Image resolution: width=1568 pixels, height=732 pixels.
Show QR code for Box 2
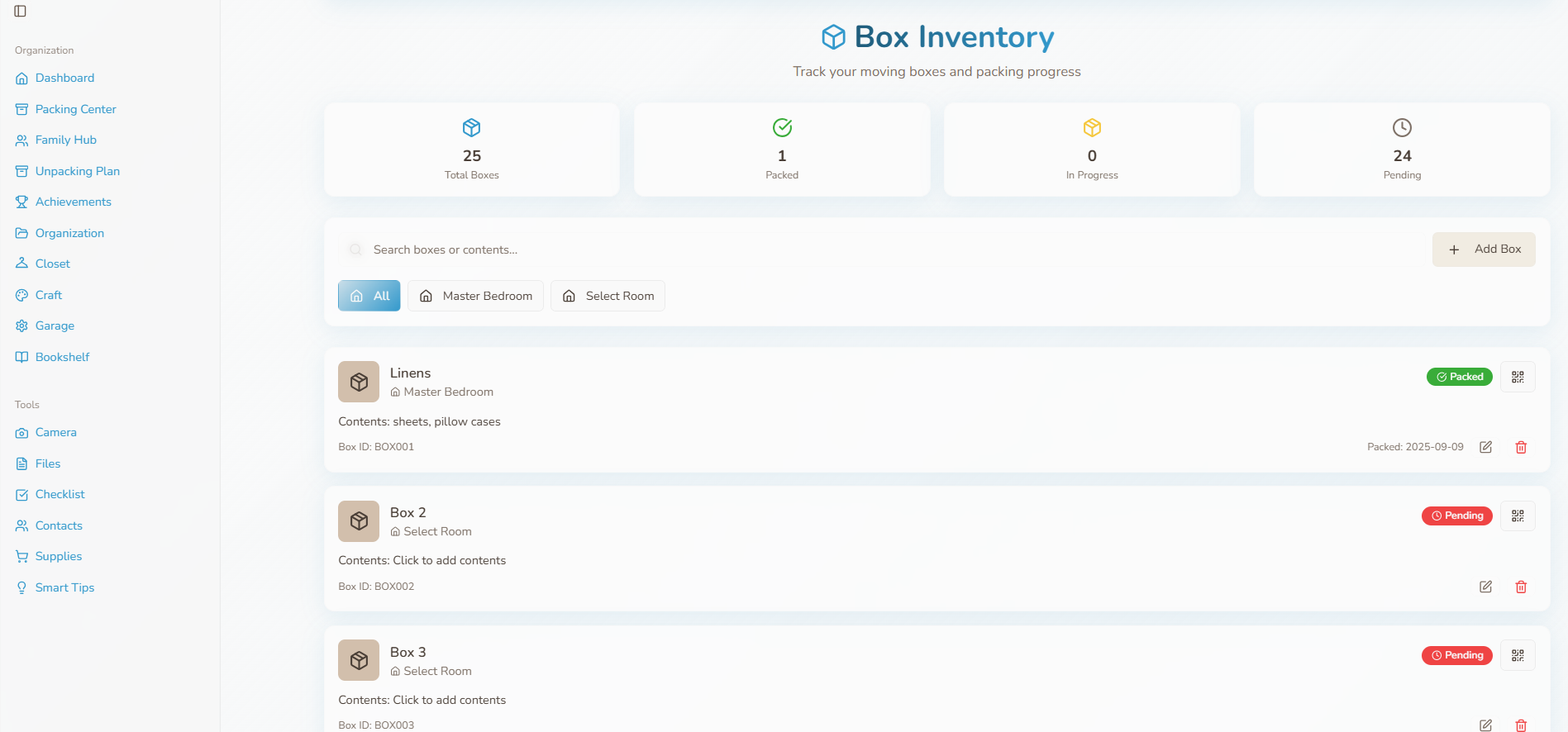pos(1518,516)
